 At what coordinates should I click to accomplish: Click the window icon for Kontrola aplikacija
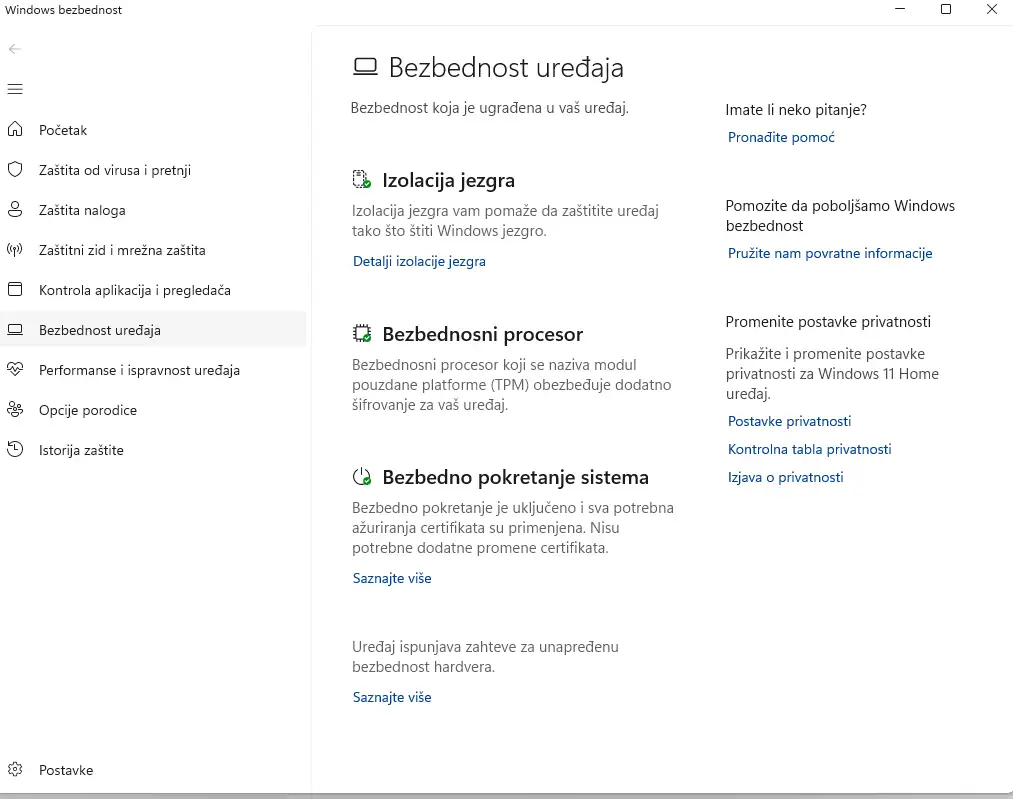click(15, 289)
